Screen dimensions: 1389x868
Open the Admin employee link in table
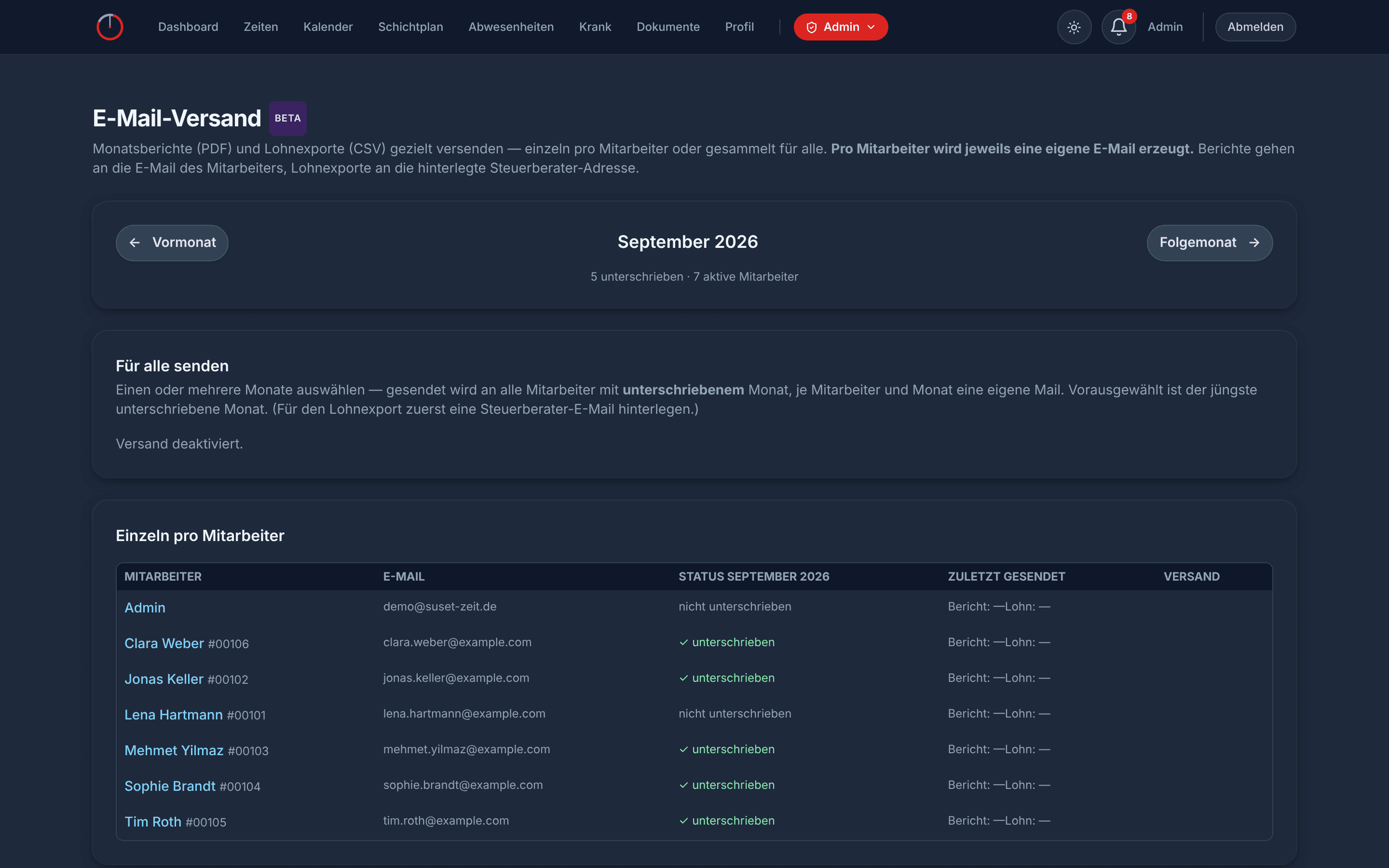pos(145,608)
